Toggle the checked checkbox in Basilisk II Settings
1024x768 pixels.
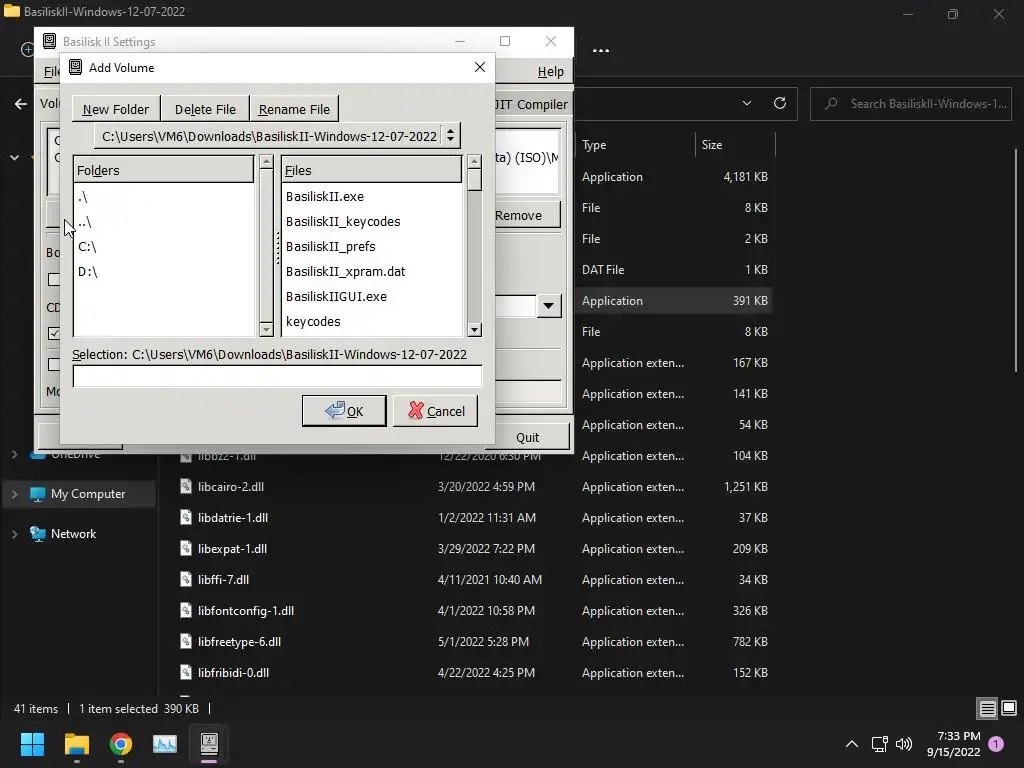(x=54, y=333)
